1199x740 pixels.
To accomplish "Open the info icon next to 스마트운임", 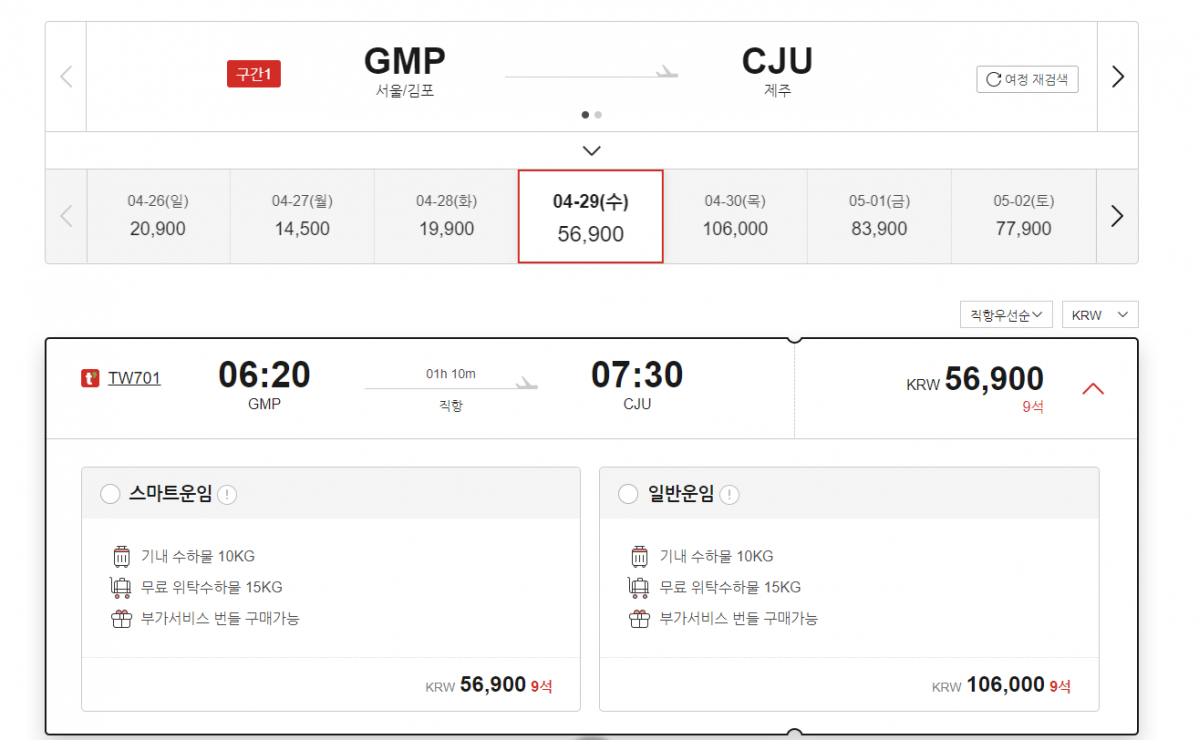I will click(x=227, y=493).
